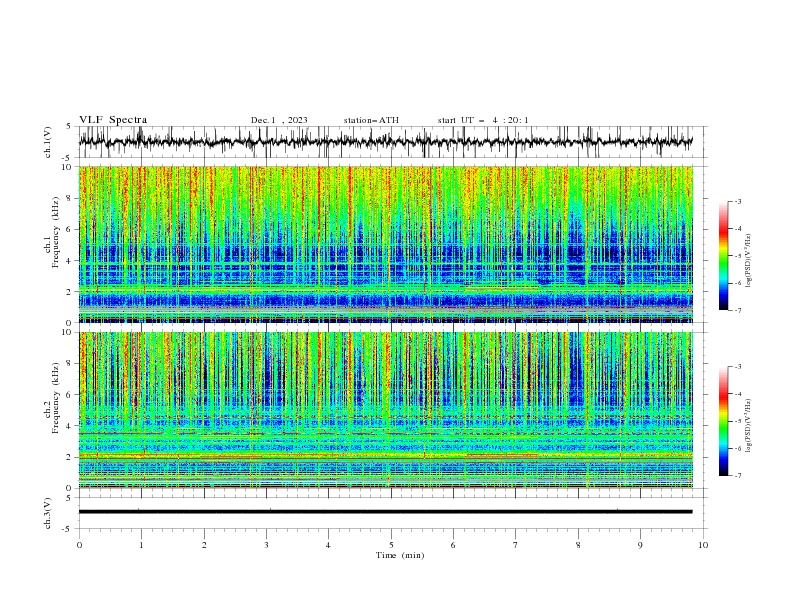
Task: Click the "-4" tick on ch.2 colorbar
Action: (738, 394)
